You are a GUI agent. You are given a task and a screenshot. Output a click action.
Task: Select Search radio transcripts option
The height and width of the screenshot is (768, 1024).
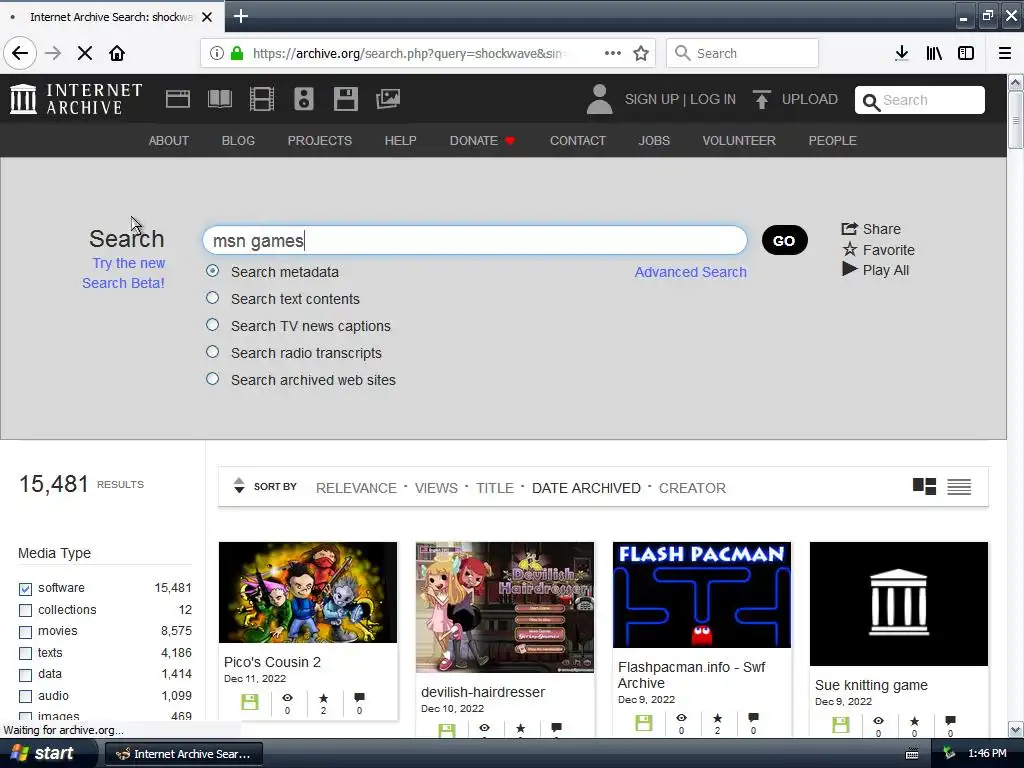(x=212, y=351)
